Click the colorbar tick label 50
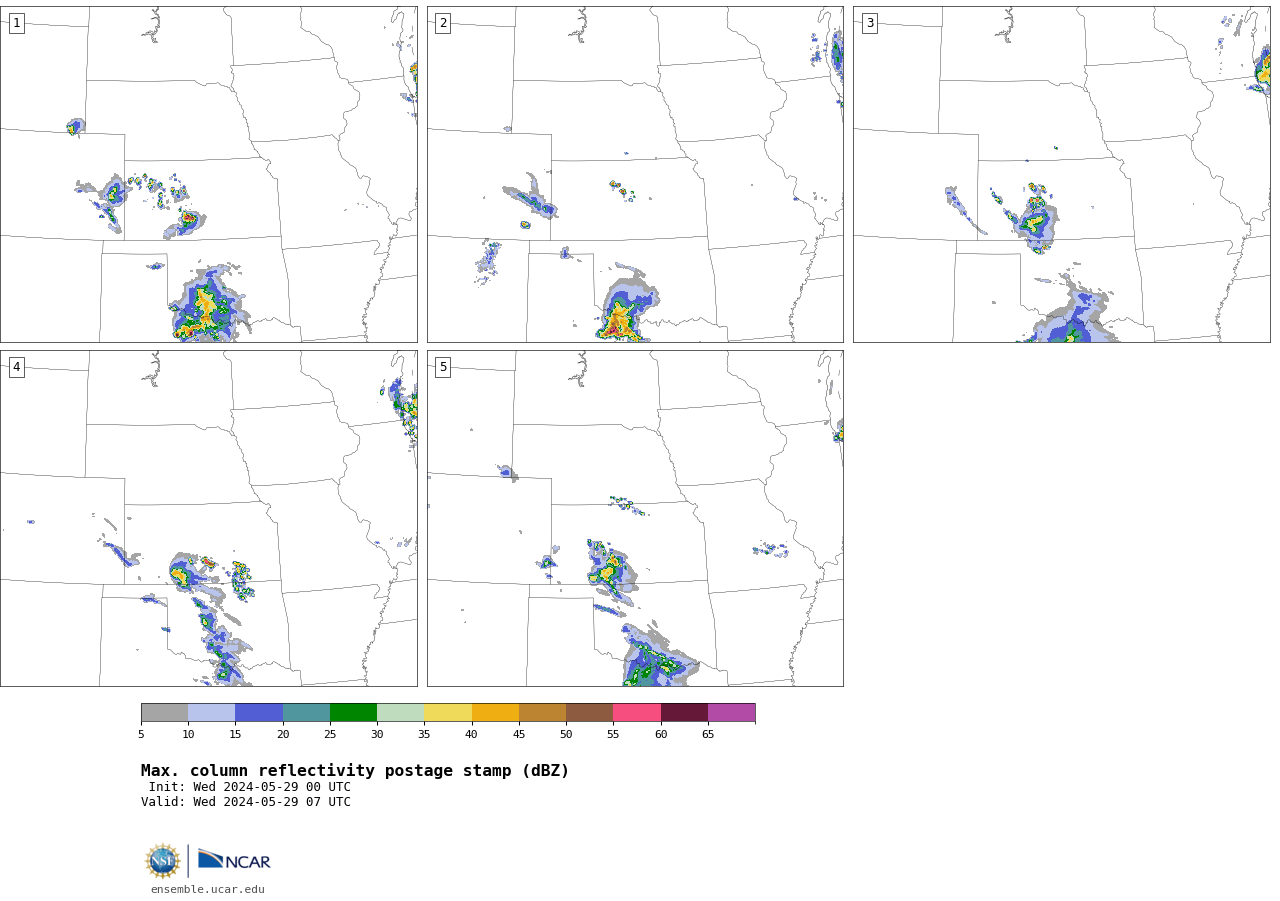The height and width of the screenshot is (901, 1280). [566, 735]
